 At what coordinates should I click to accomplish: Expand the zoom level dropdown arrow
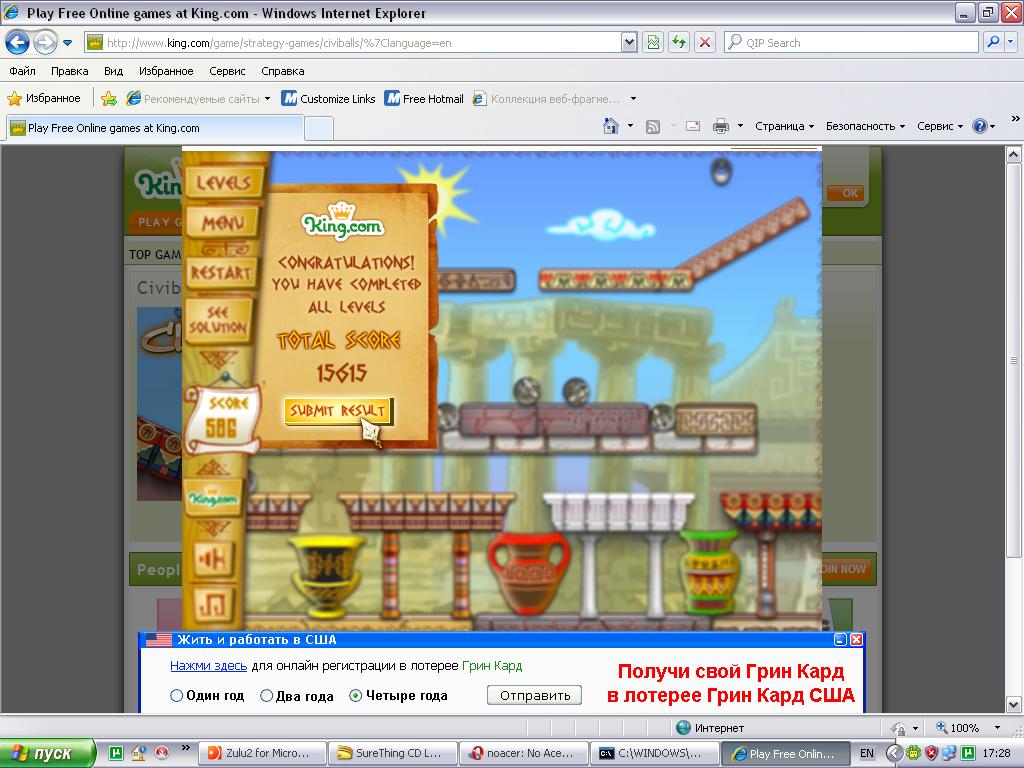(x=997, y=728)
